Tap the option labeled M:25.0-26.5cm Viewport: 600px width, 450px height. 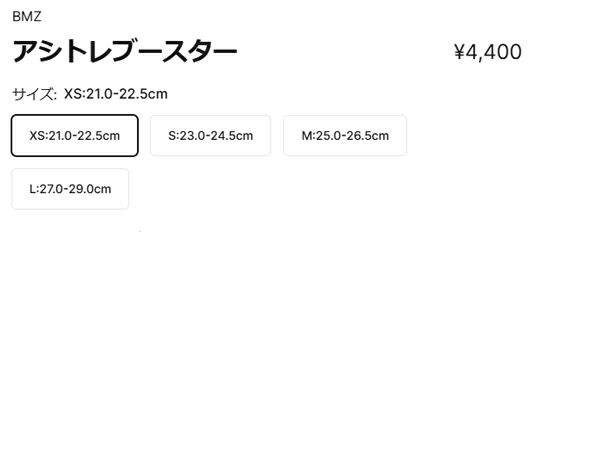(345, 136)
